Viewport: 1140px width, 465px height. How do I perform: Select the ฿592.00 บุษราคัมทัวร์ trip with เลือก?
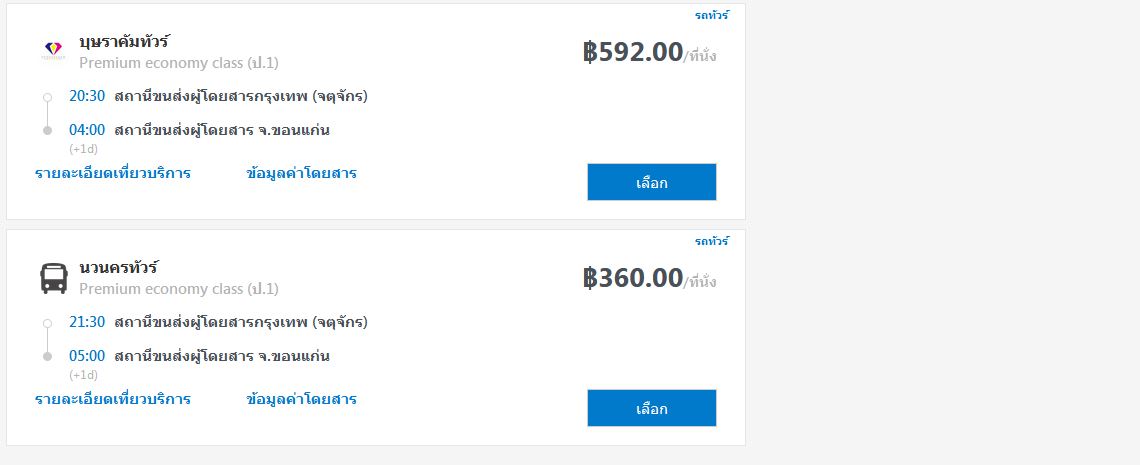[x=651, y=182]
